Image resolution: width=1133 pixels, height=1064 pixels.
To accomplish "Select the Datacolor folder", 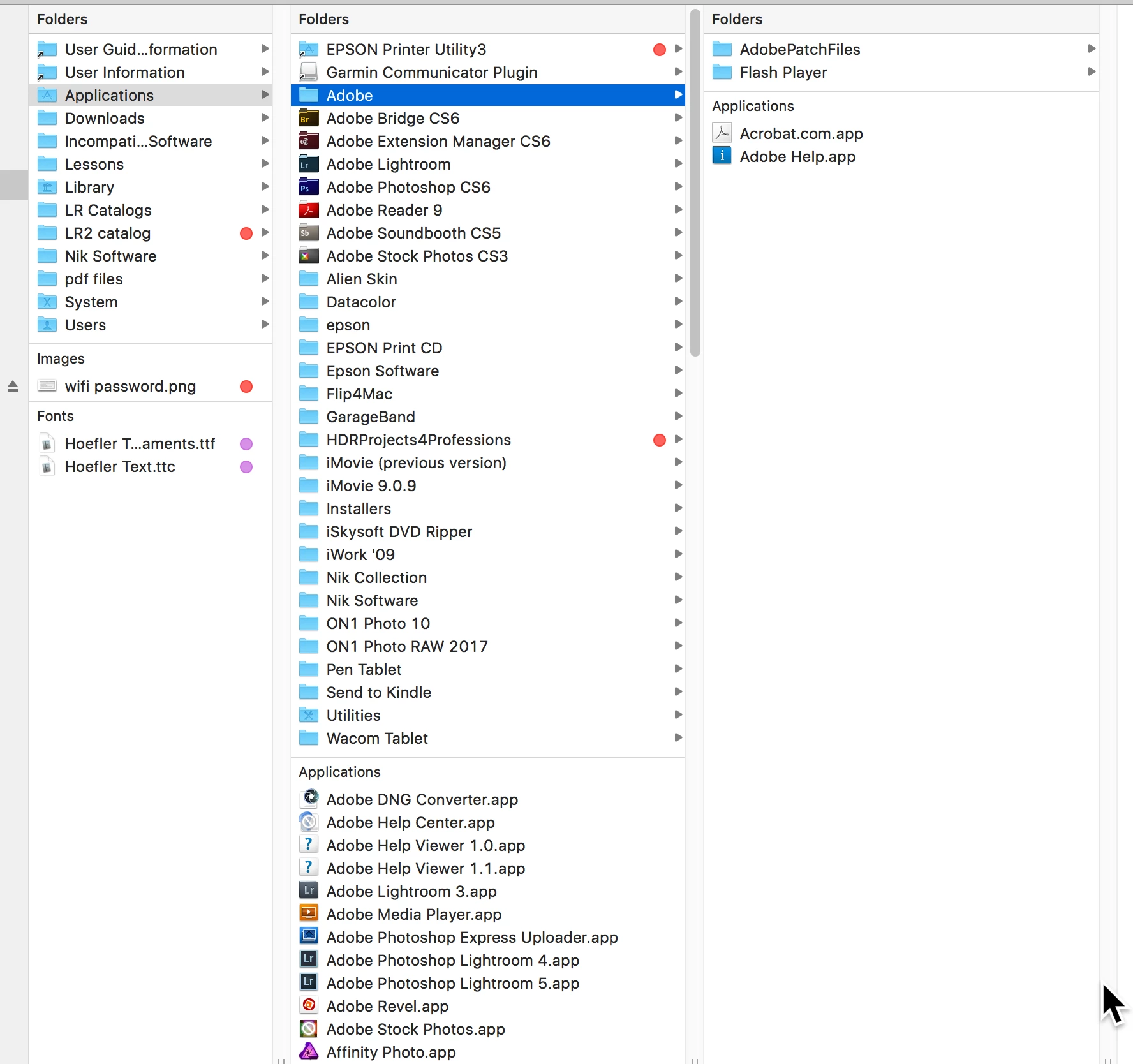I will 488,302.
